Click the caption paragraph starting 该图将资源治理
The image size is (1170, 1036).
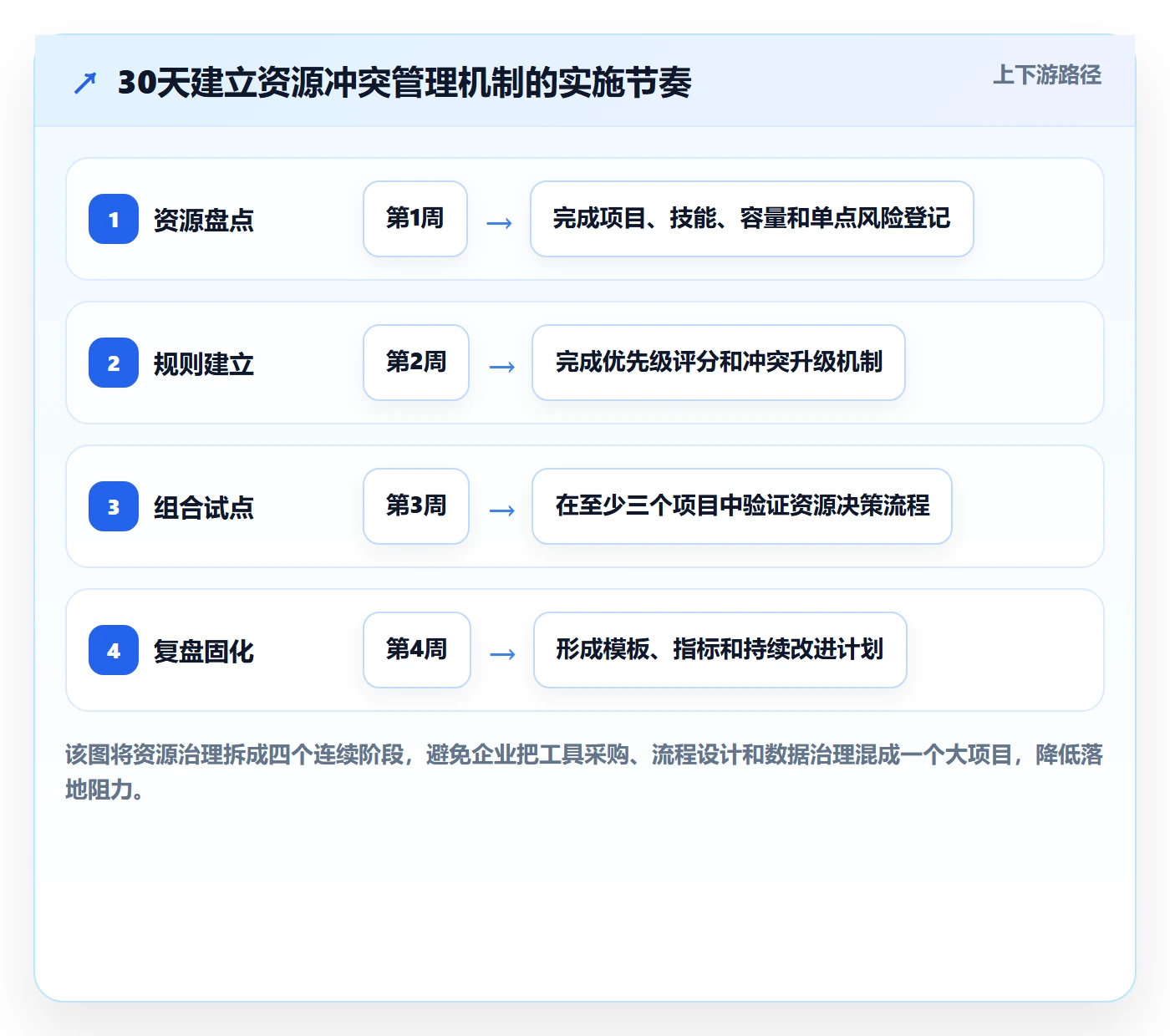[584, 772]
